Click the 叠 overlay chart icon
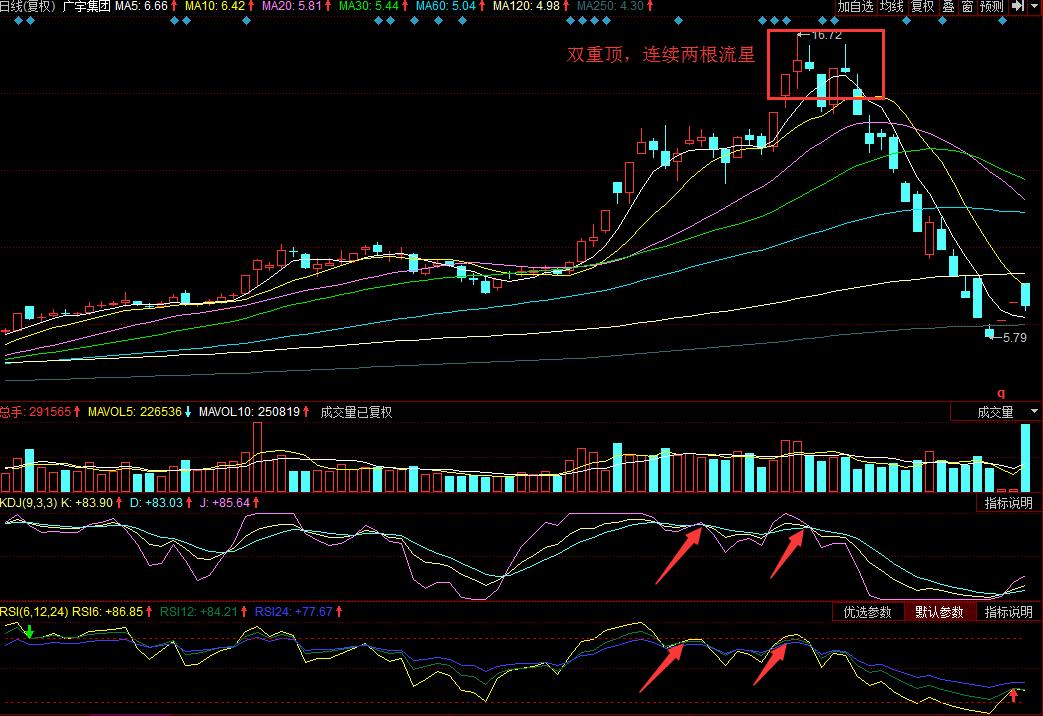This screenshot has height=716, width=1043. tap(948, 7)
